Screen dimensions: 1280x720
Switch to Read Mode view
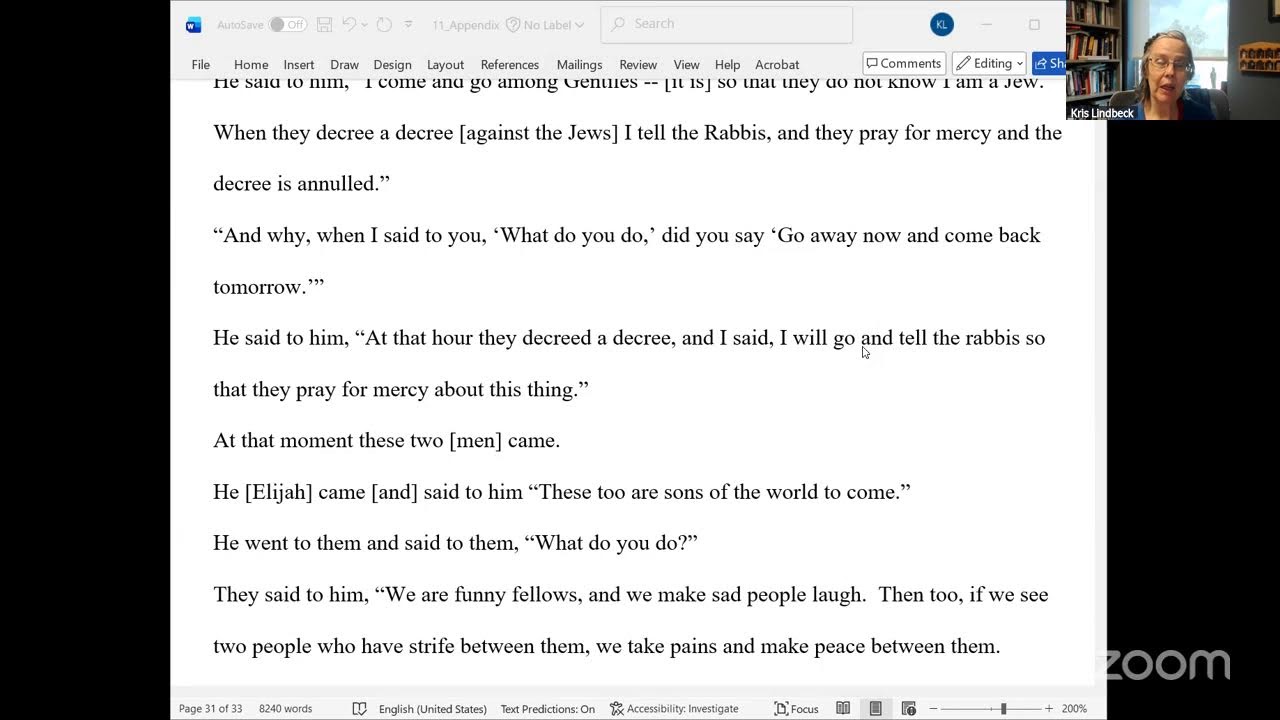pyautogui.click(x=843, y=708)
